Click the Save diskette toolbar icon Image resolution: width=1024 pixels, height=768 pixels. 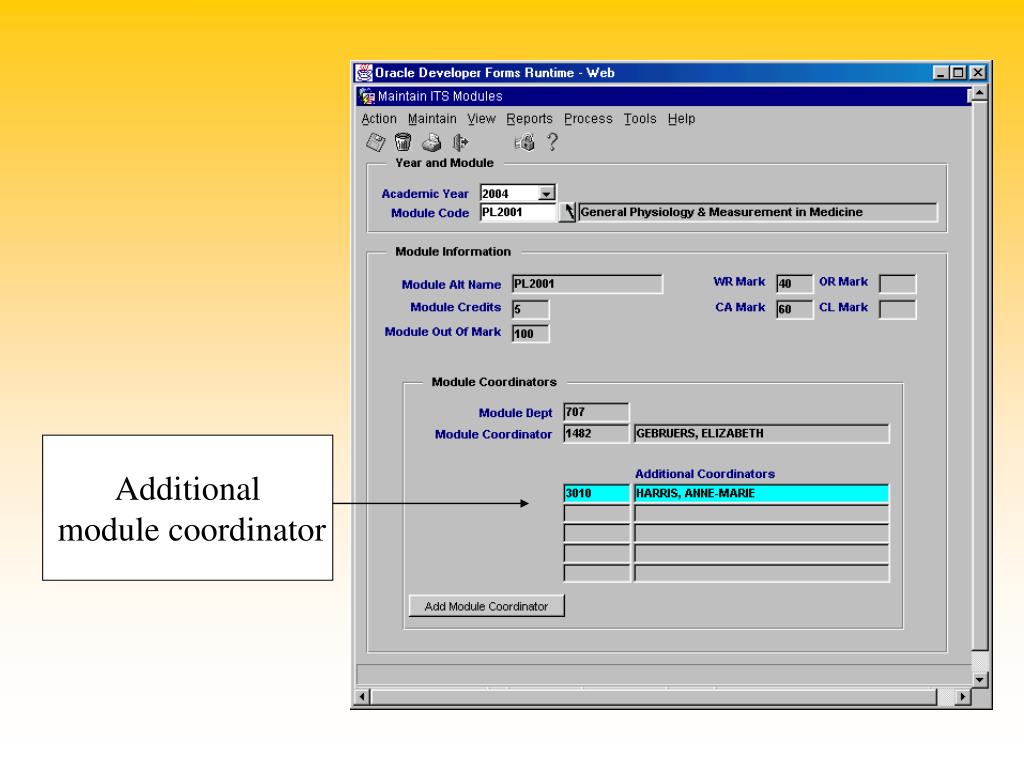376,142
